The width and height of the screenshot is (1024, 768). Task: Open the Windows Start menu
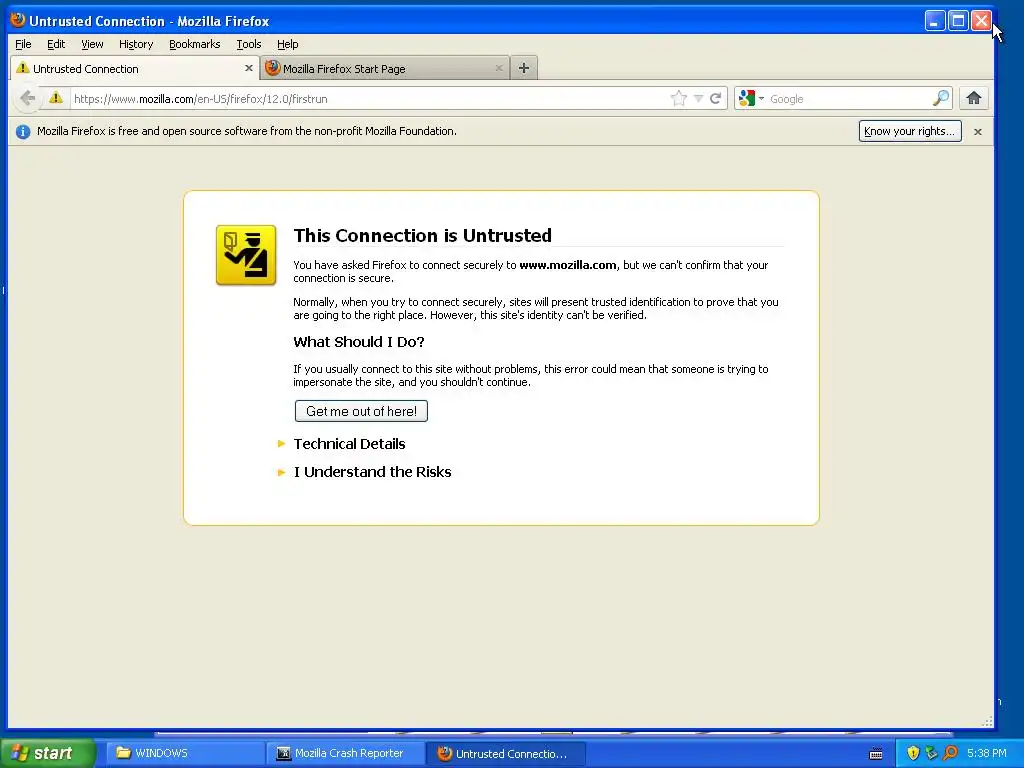pos(47,753)
